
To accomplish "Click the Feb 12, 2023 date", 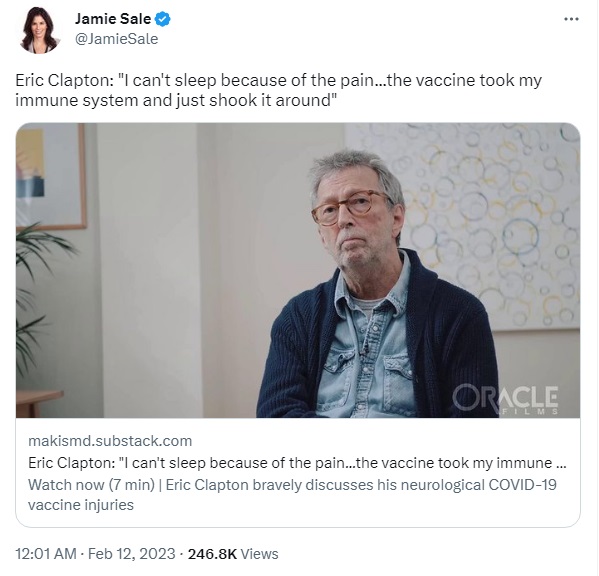I will pyautogui.click(x=131, y=554).
